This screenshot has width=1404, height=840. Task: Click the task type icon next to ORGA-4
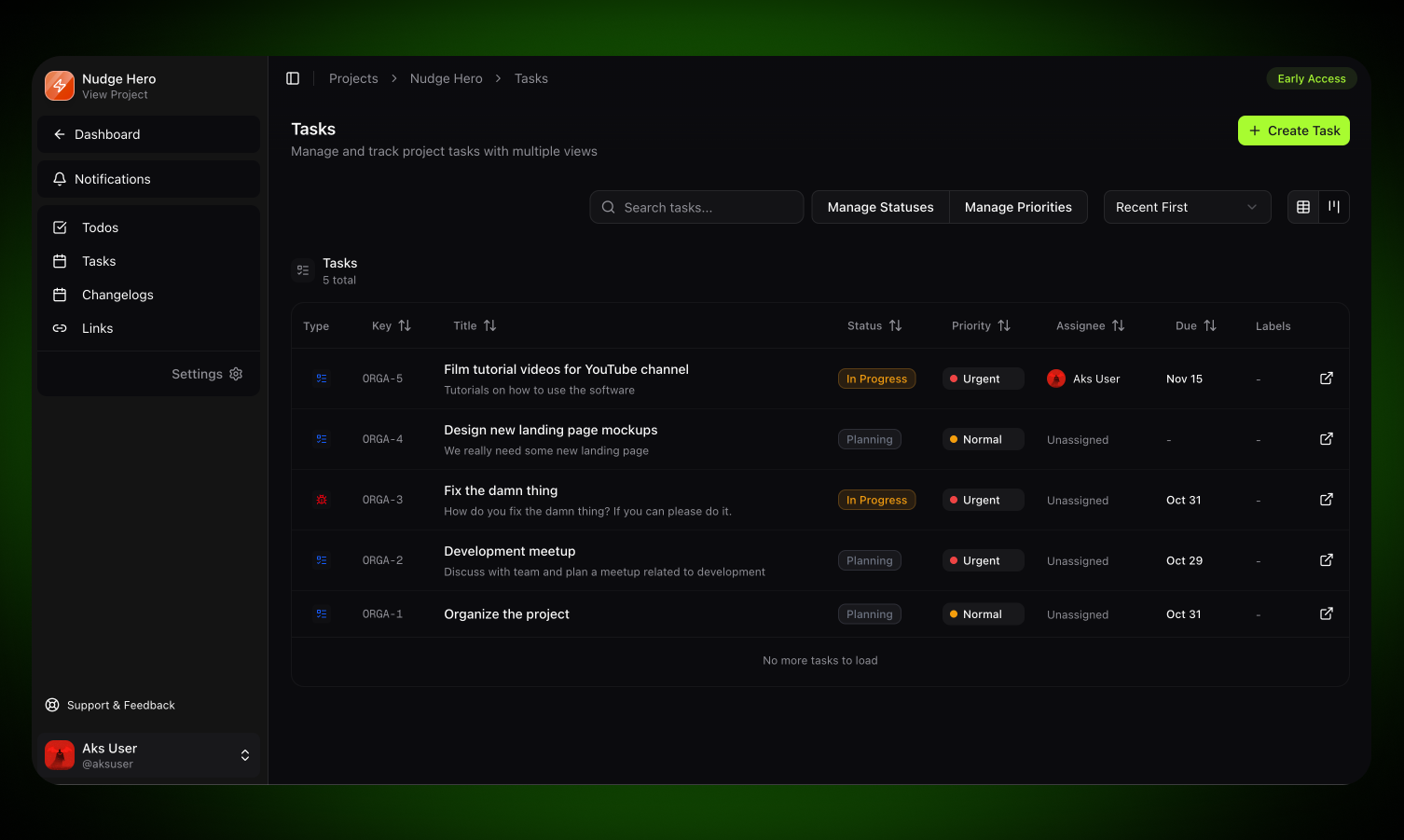point(322,438)
